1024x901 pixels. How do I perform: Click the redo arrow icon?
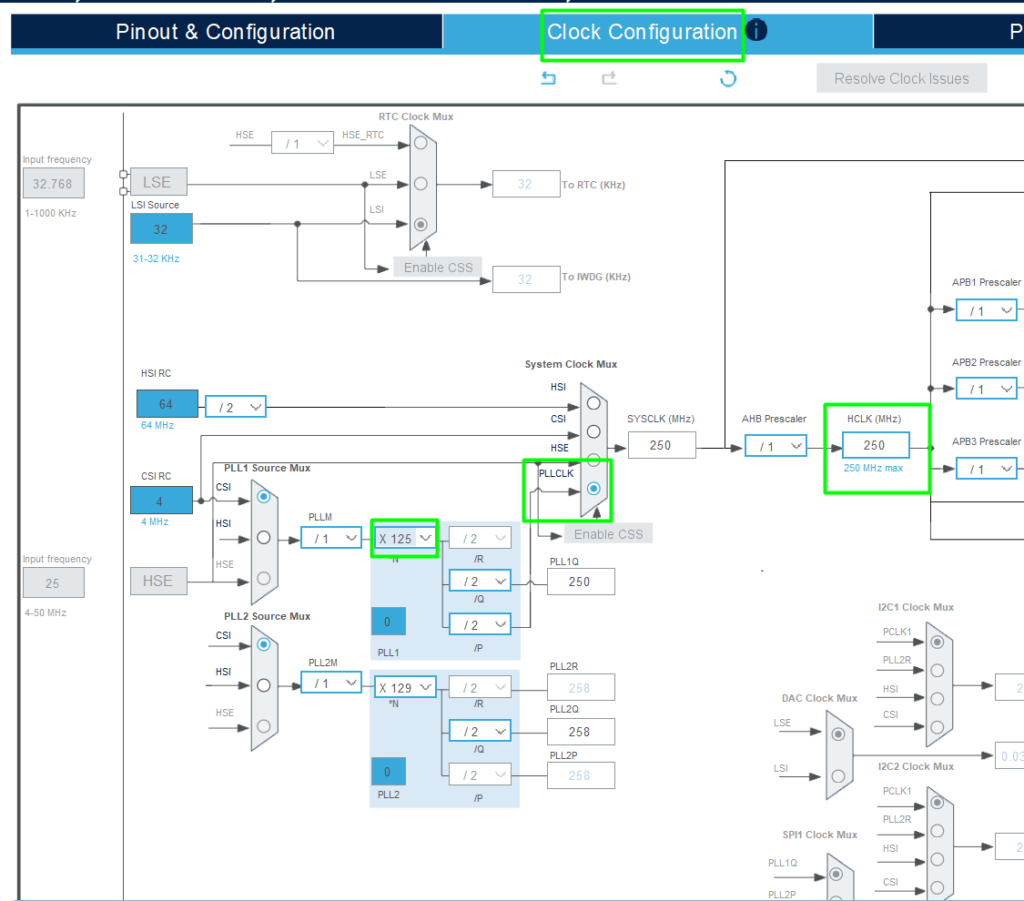608,79
